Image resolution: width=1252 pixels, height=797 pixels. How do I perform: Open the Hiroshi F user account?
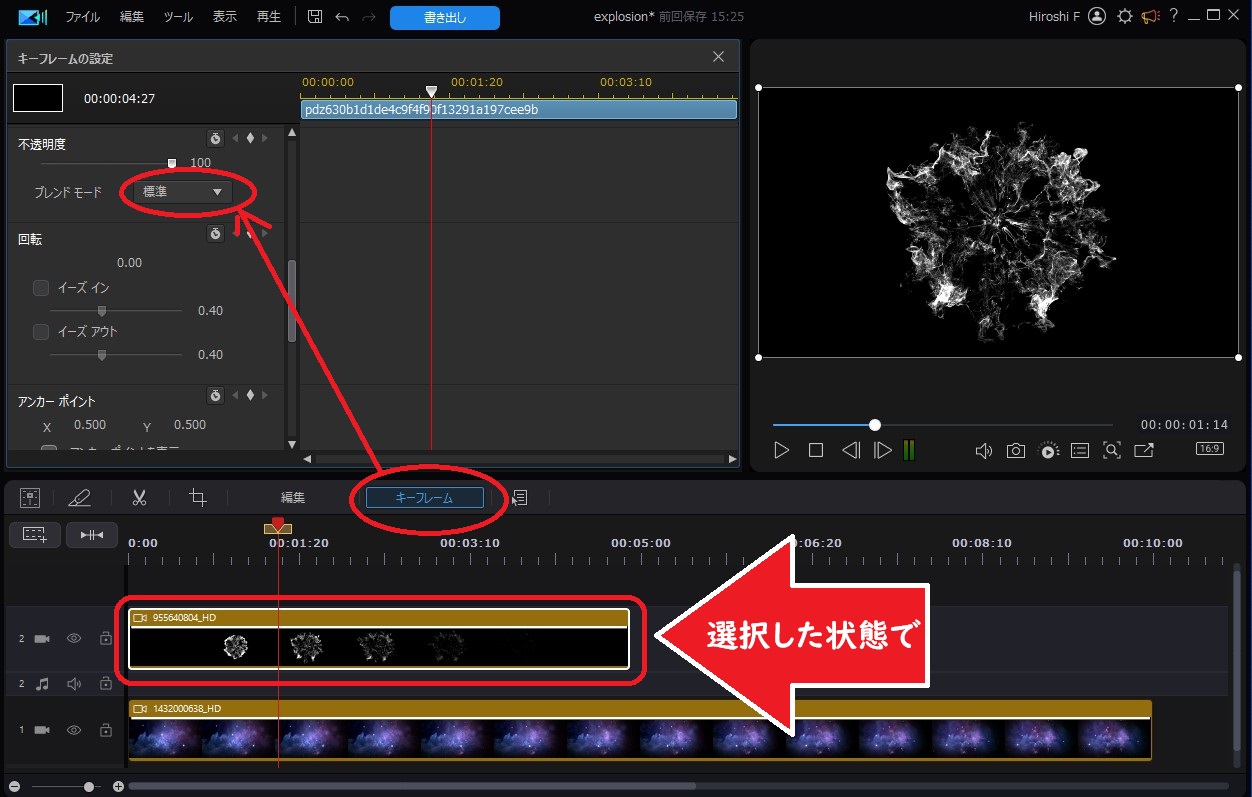click(1067, 16)
